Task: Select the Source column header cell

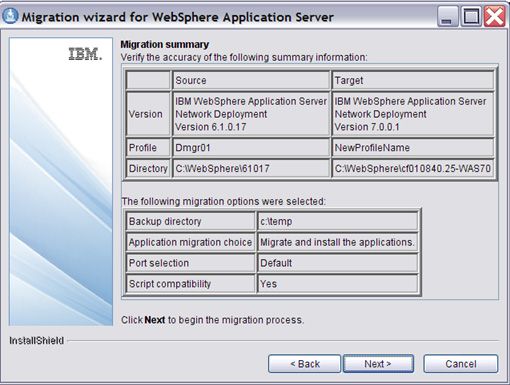Action: [x=251, y=80]
